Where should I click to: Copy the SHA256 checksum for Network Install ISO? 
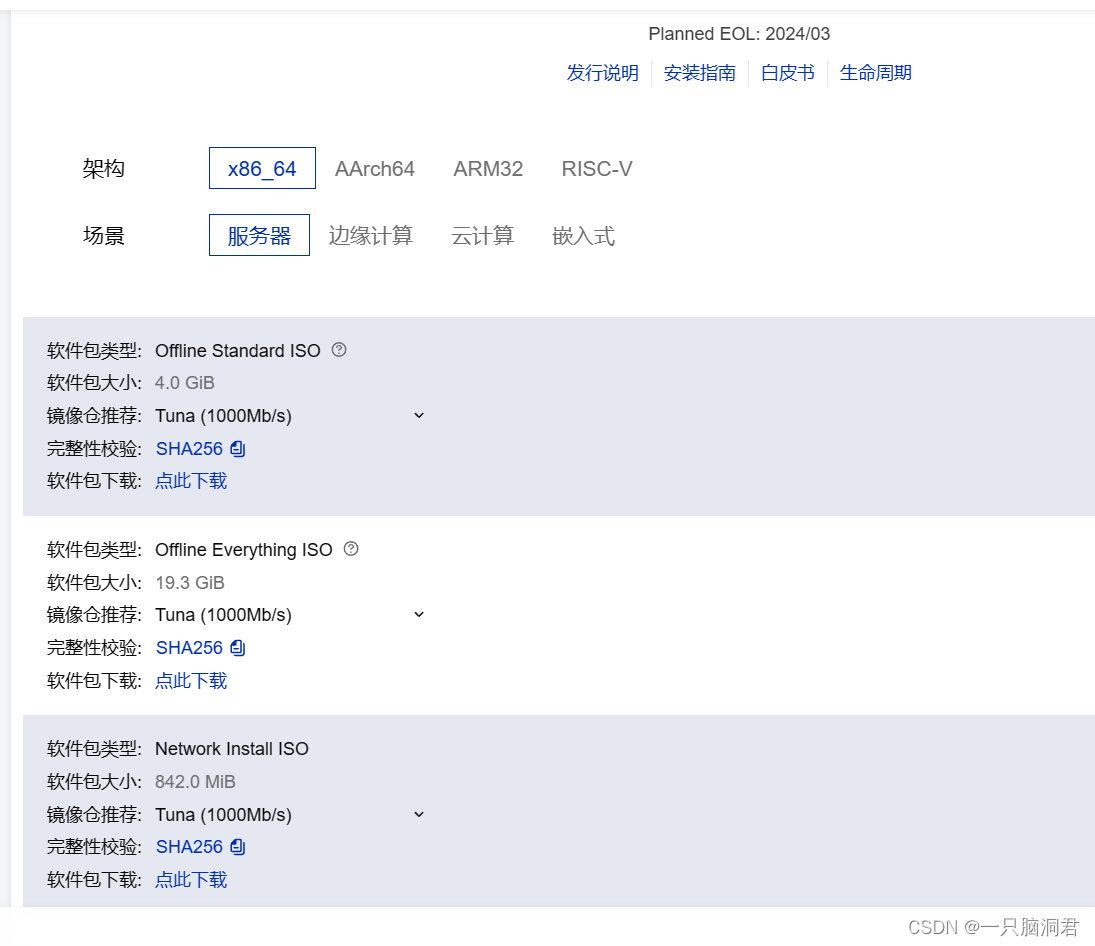click(237, 846)
